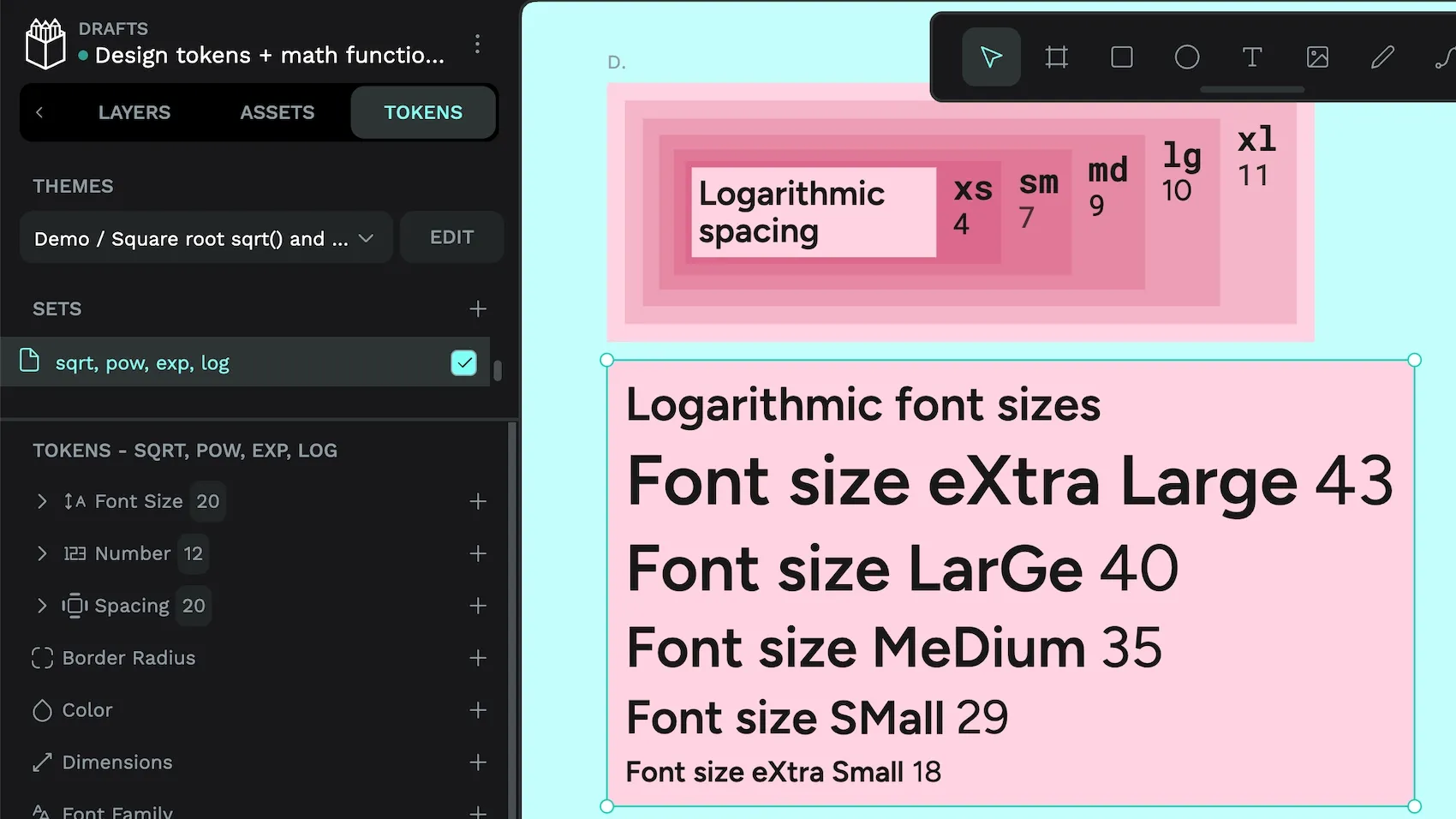Add a new Font Size token
The height and width of the screenshot is (819, 1456).
point(478,501)
